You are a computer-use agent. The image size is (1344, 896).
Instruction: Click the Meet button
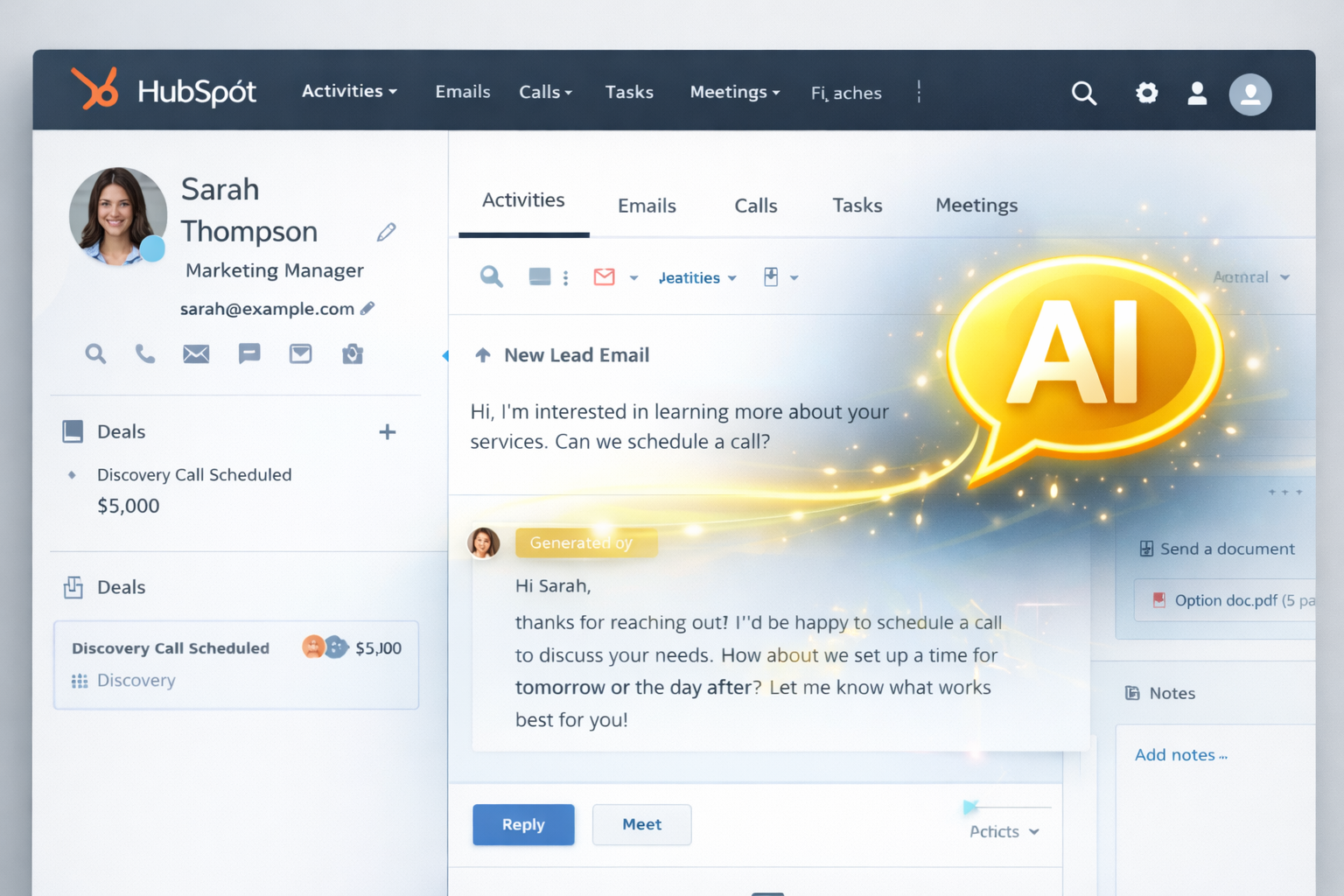click(x=641, y=824)
